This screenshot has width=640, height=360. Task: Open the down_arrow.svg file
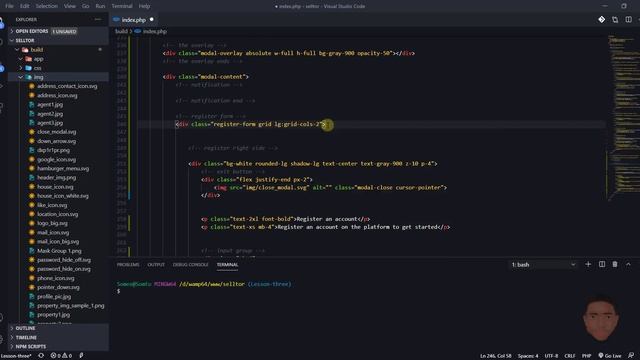pyautogui.click(x=56, y=141)
